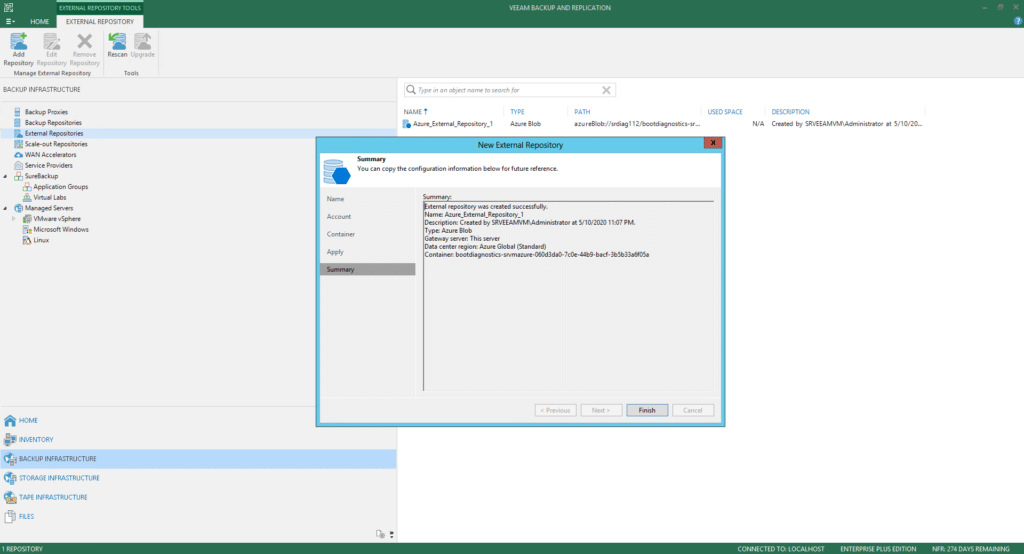Select External Repositories tree node
The image size is (1024, 554).
point(54,133)
